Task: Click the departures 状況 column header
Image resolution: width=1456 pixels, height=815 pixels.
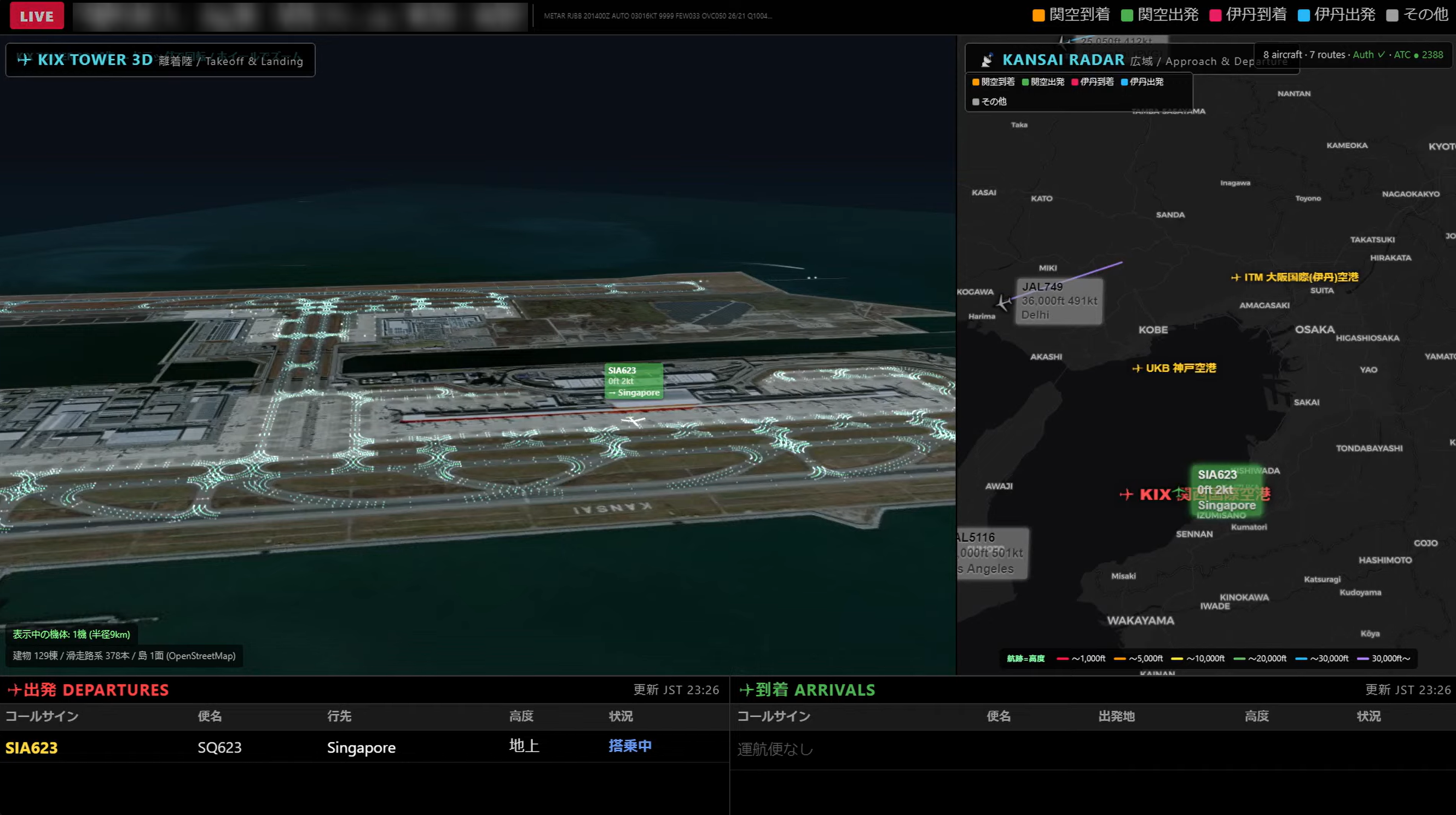Action: point(620,716)
